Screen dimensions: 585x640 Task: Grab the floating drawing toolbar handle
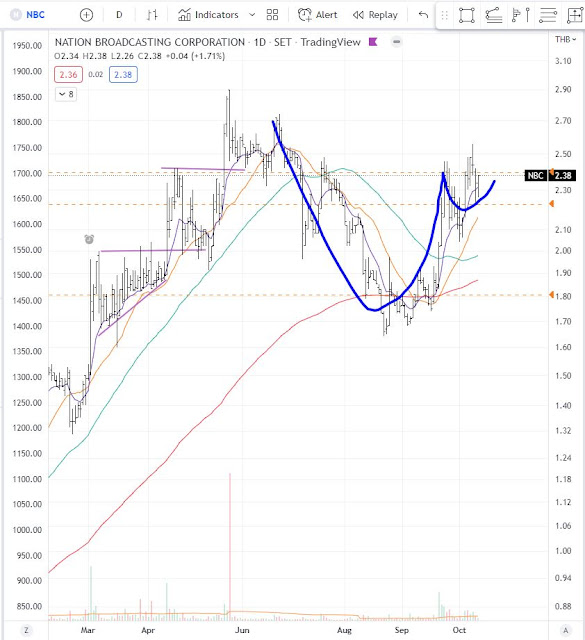[x=445, y=16]
